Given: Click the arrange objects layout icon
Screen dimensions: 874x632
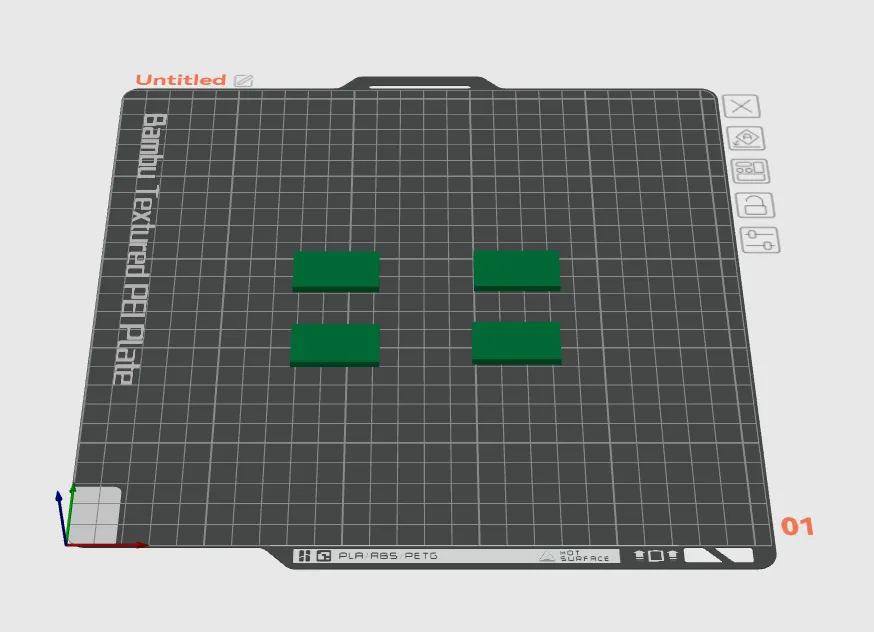Looking at the screenshot, I should (749, 171).
